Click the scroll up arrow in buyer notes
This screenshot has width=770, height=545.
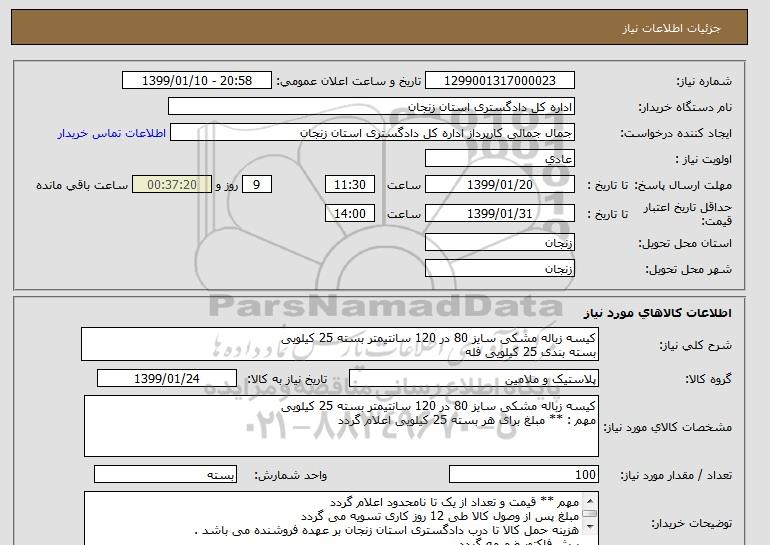coord(590,501)
